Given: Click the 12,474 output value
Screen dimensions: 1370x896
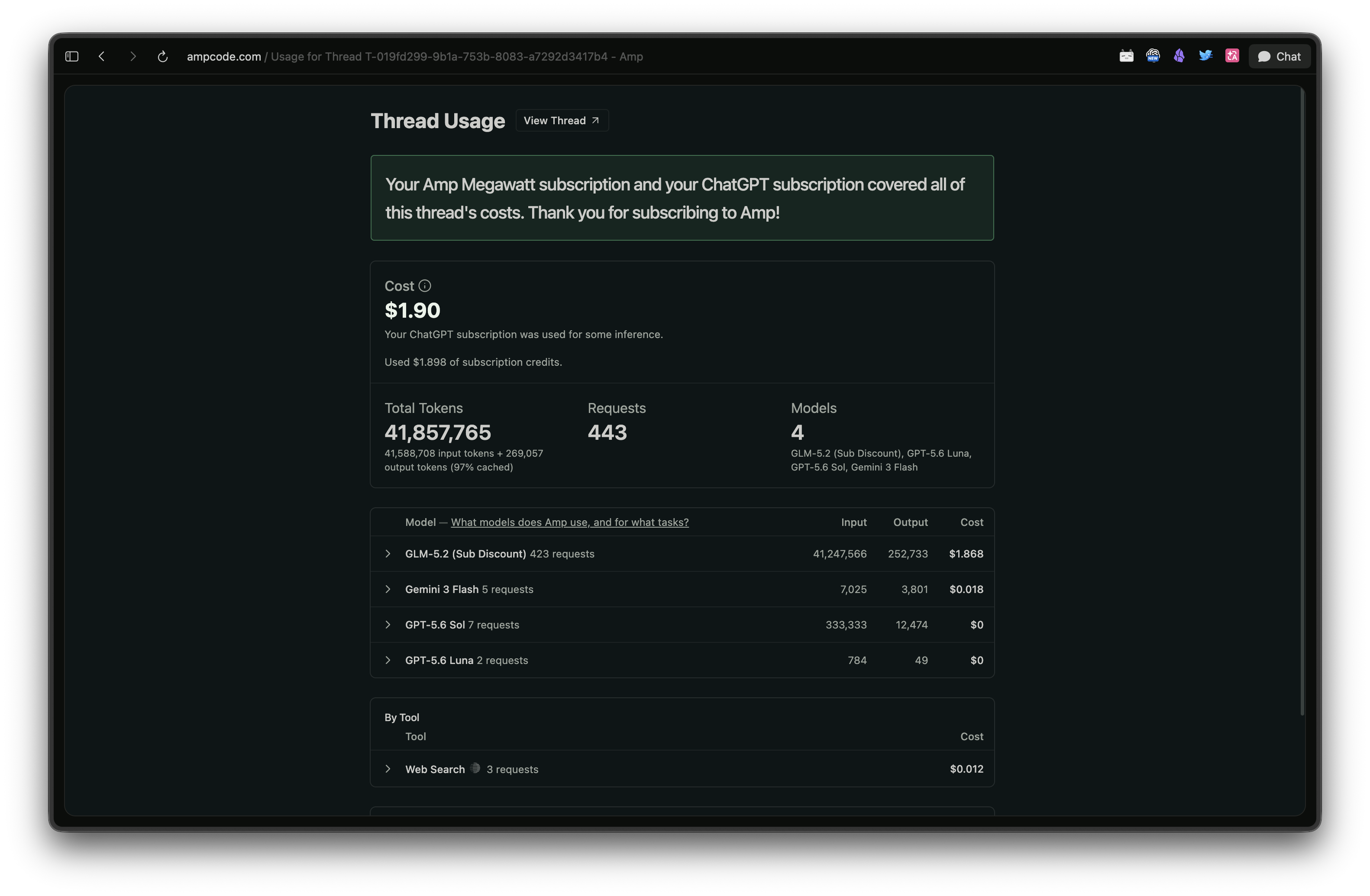Looking at the screenshot, I should [x=911, y=624].
